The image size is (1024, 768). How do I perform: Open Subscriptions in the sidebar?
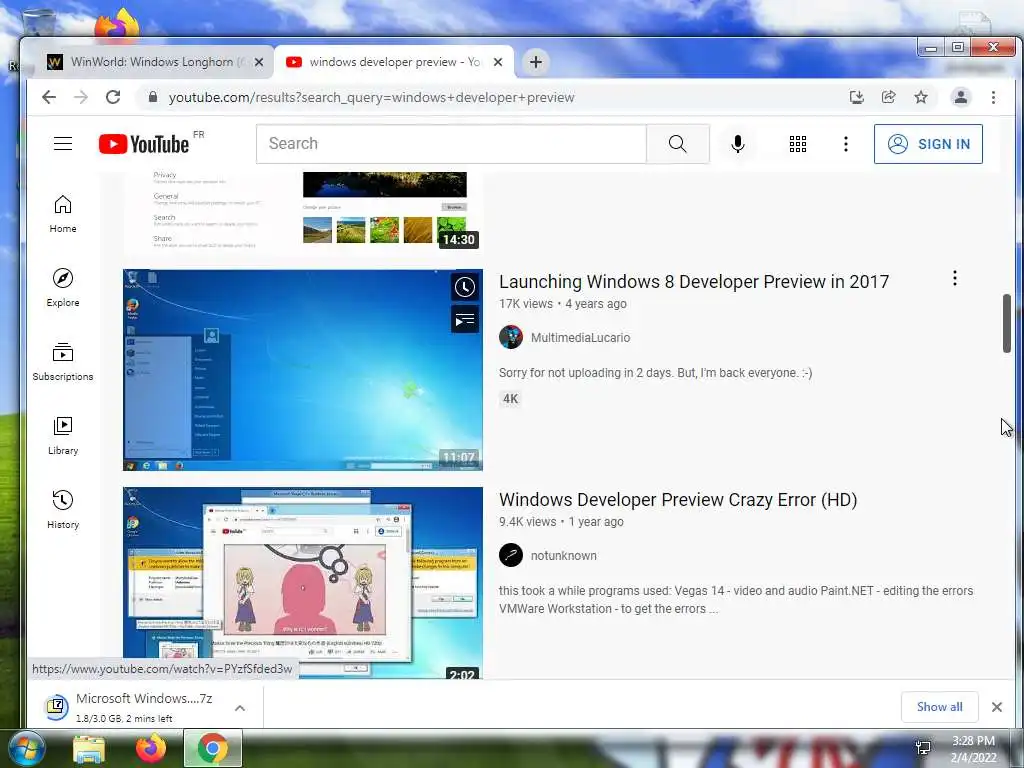point(63,362)
